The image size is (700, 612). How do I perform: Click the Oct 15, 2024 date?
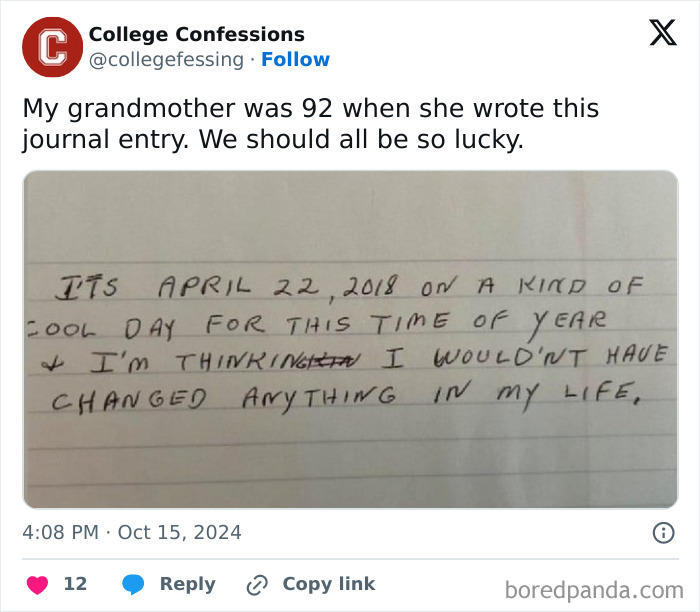tap(180, 533)
